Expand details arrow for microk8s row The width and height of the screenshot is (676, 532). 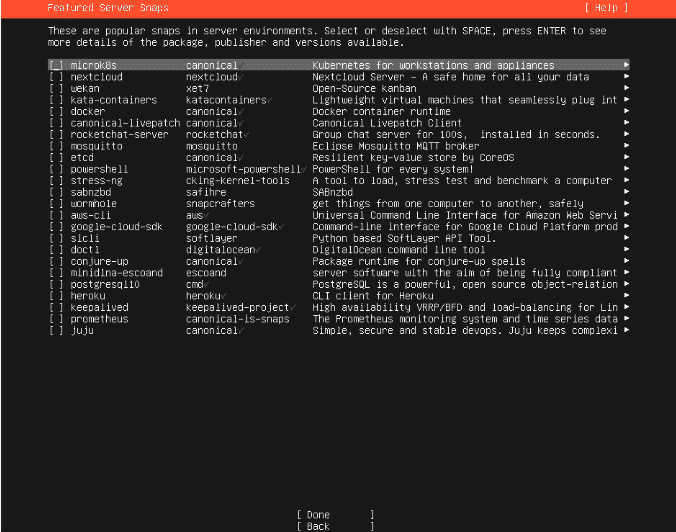[x=627, y=66]
